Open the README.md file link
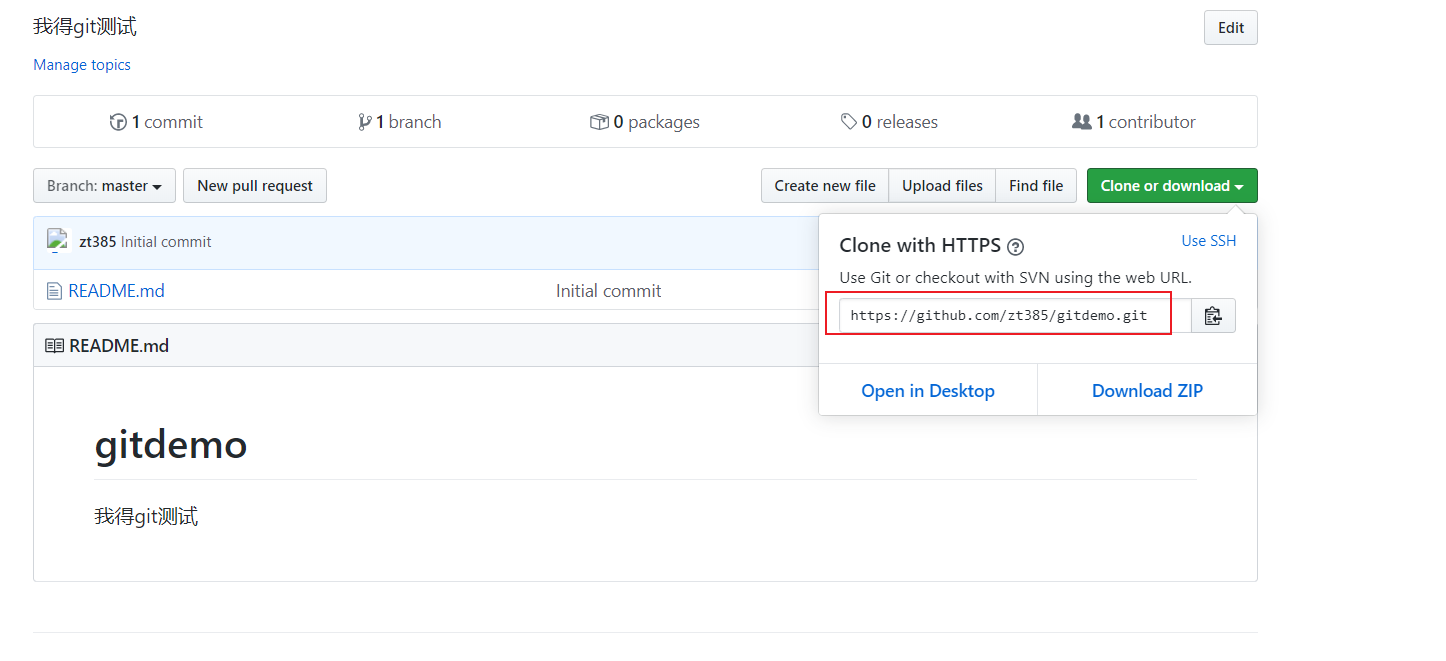 [x=116, y=291]
